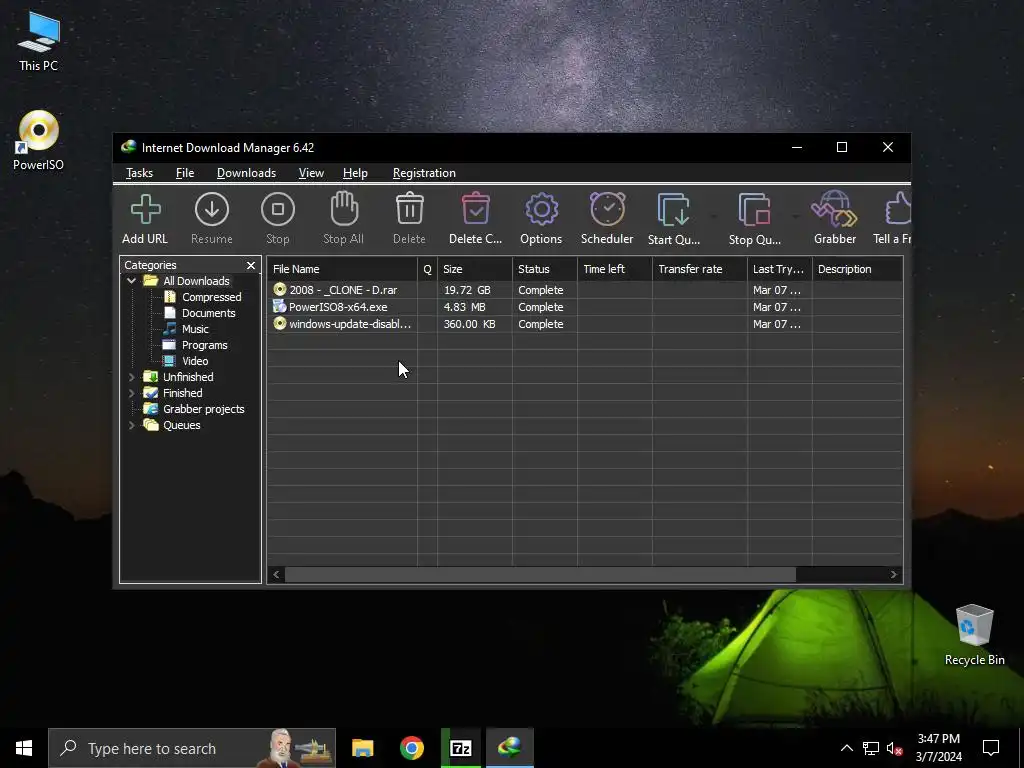The height and width of the screenshot is (768, 1024).
Task: Click the Stop Queue icon
Action: [755, 218]
